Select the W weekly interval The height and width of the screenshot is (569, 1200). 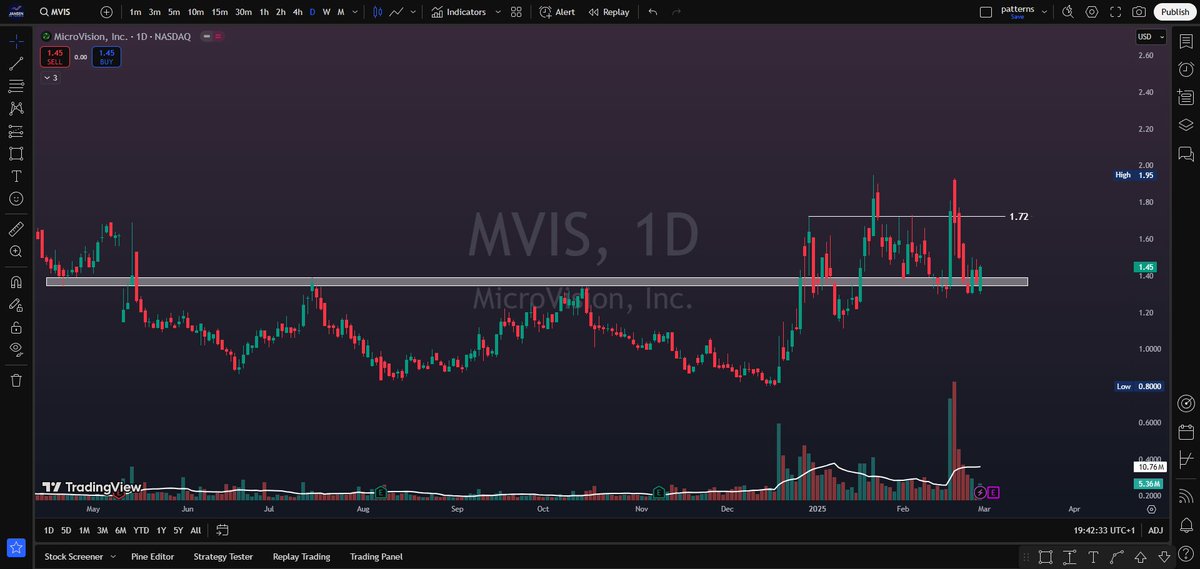tap(326, 12)
